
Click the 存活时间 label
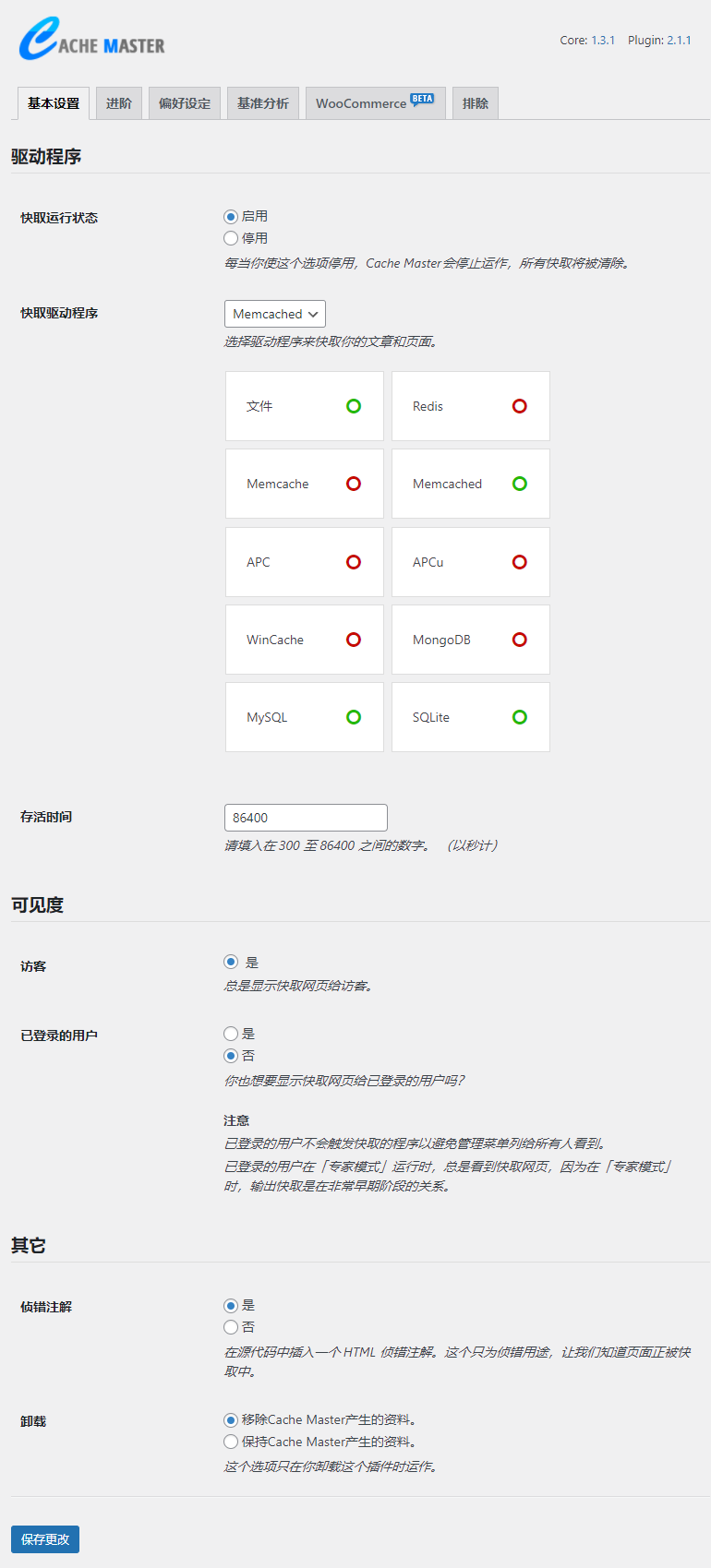click(x=46, y=817)
